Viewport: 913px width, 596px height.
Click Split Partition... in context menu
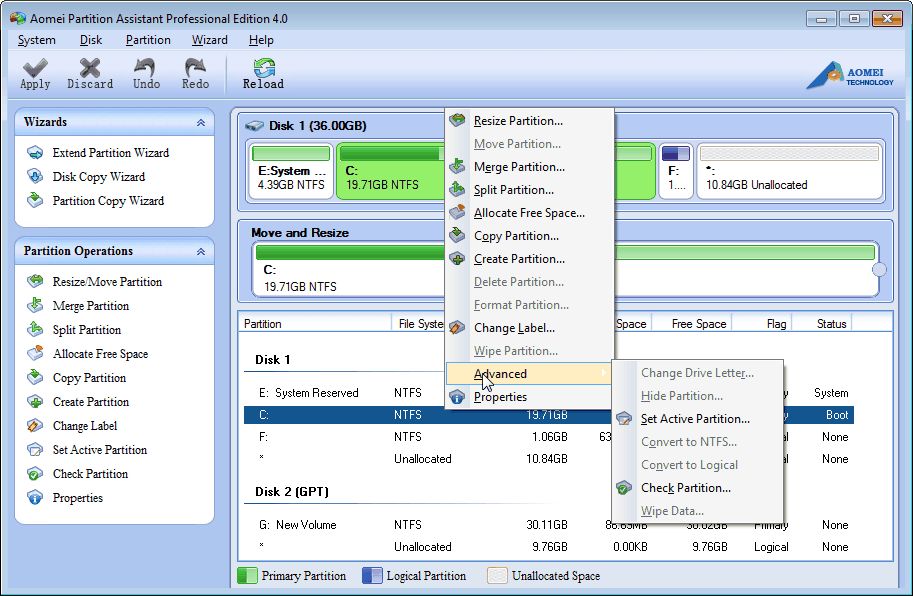click(529, 190)
